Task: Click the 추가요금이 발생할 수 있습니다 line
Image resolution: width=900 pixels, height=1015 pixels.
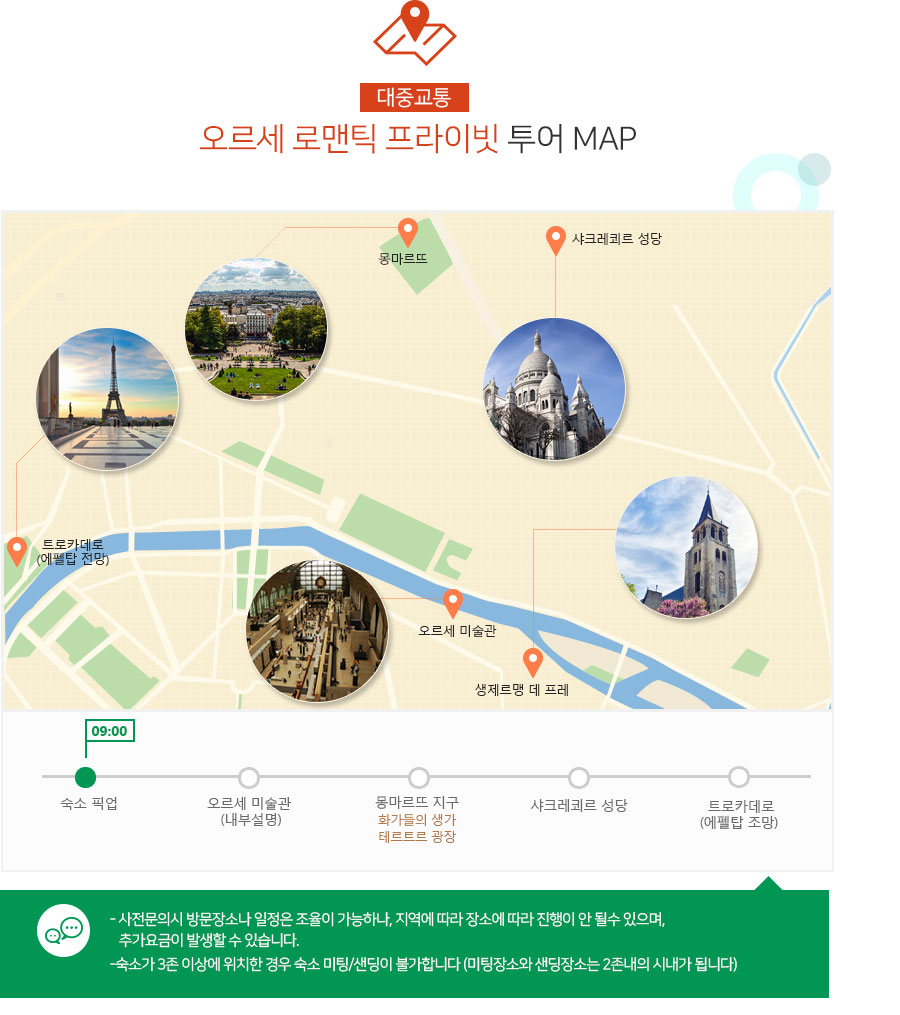Action: coord(208,940)
